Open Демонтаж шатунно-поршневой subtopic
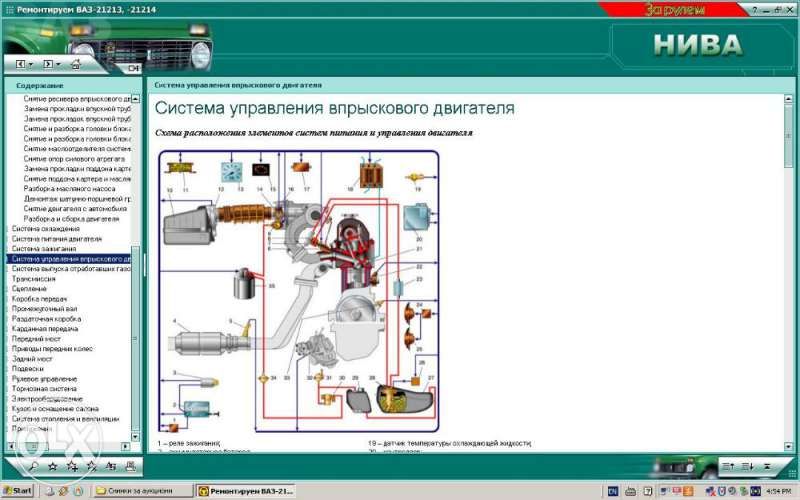 (77, 198)
